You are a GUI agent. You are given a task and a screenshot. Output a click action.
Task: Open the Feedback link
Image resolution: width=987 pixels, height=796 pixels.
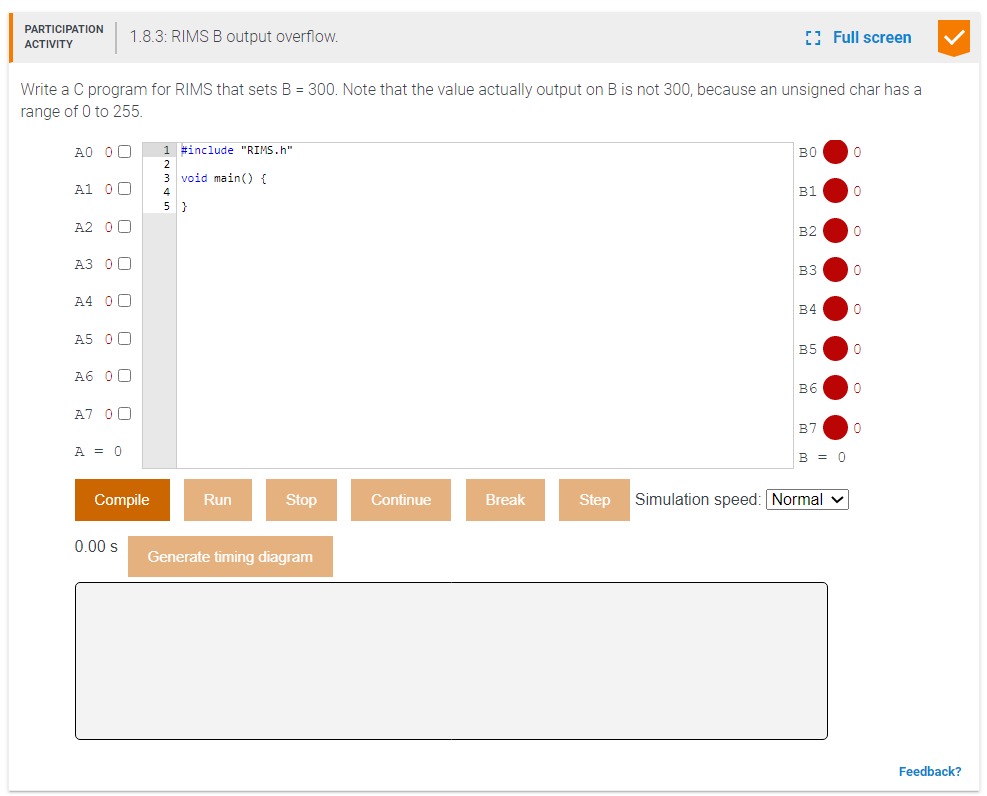[930, 771]
